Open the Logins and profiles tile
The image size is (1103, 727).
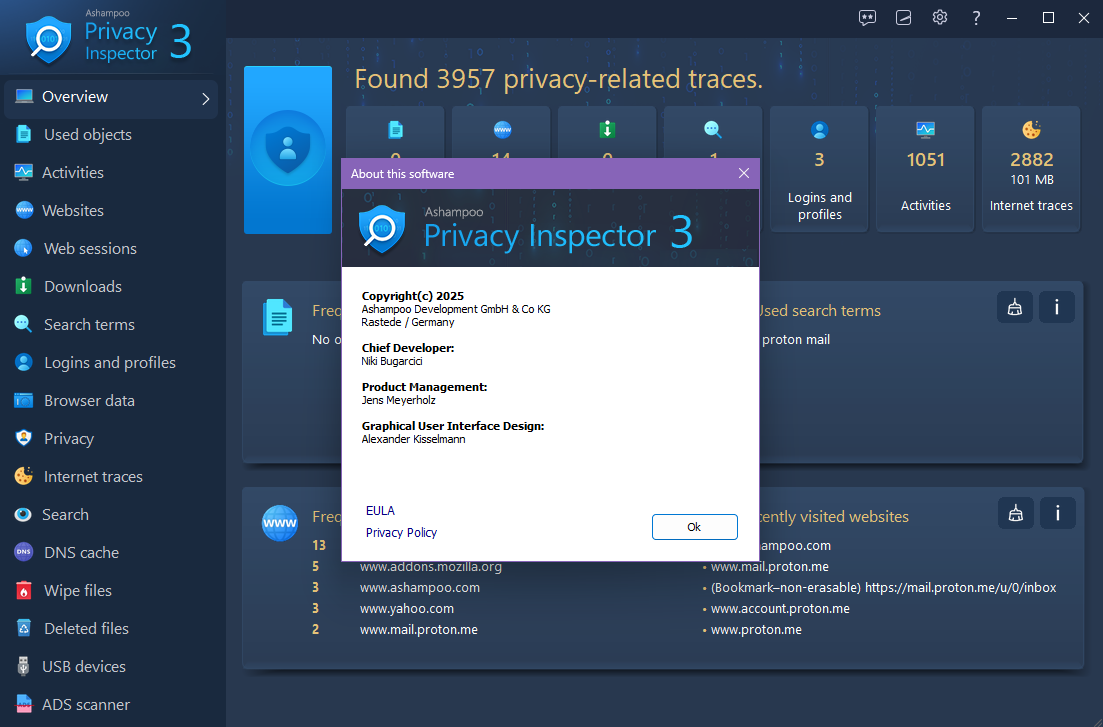point(819,169)
